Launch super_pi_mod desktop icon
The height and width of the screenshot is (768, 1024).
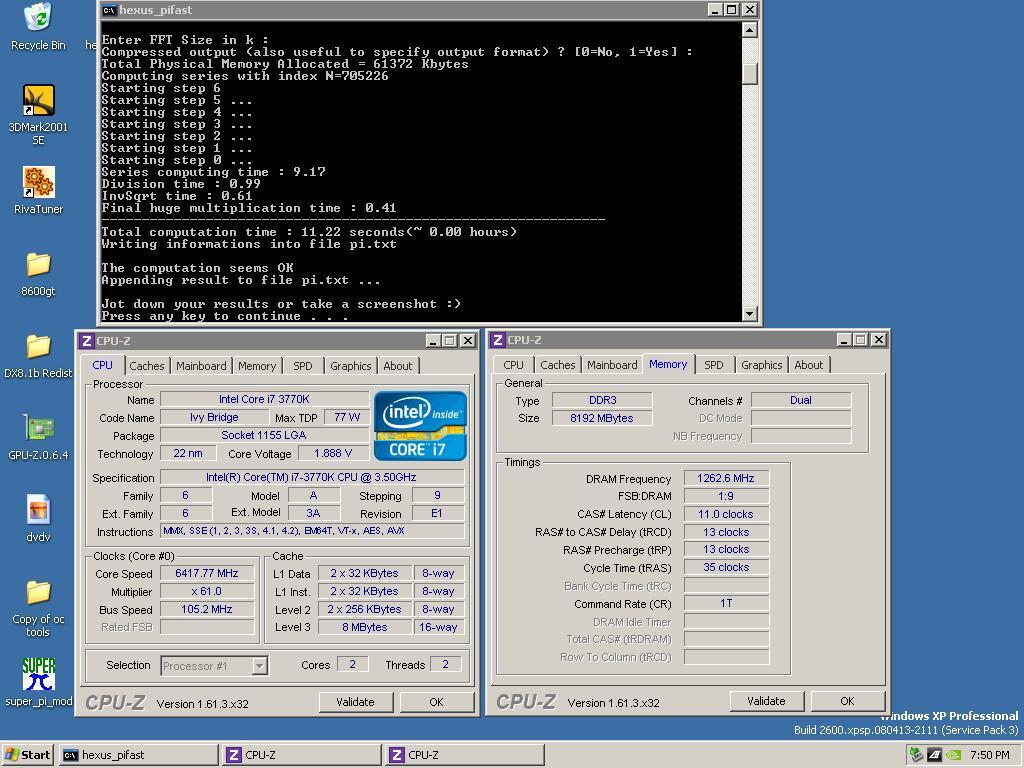tap(38, 682)
